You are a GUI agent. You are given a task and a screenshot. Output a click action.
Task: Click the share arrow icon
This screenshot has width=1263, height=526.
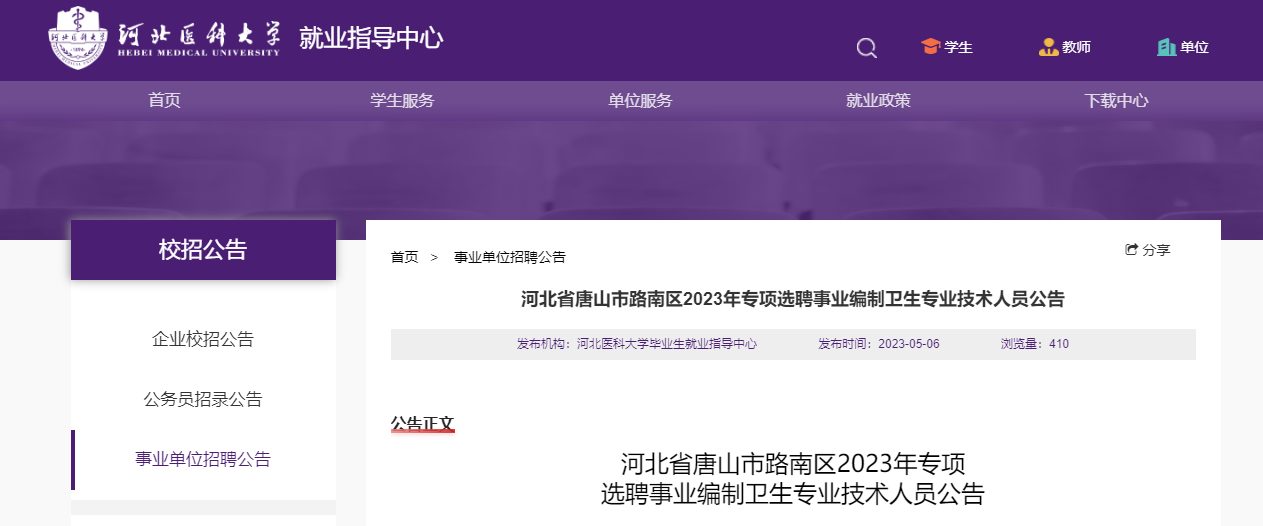coord(1132,250)
